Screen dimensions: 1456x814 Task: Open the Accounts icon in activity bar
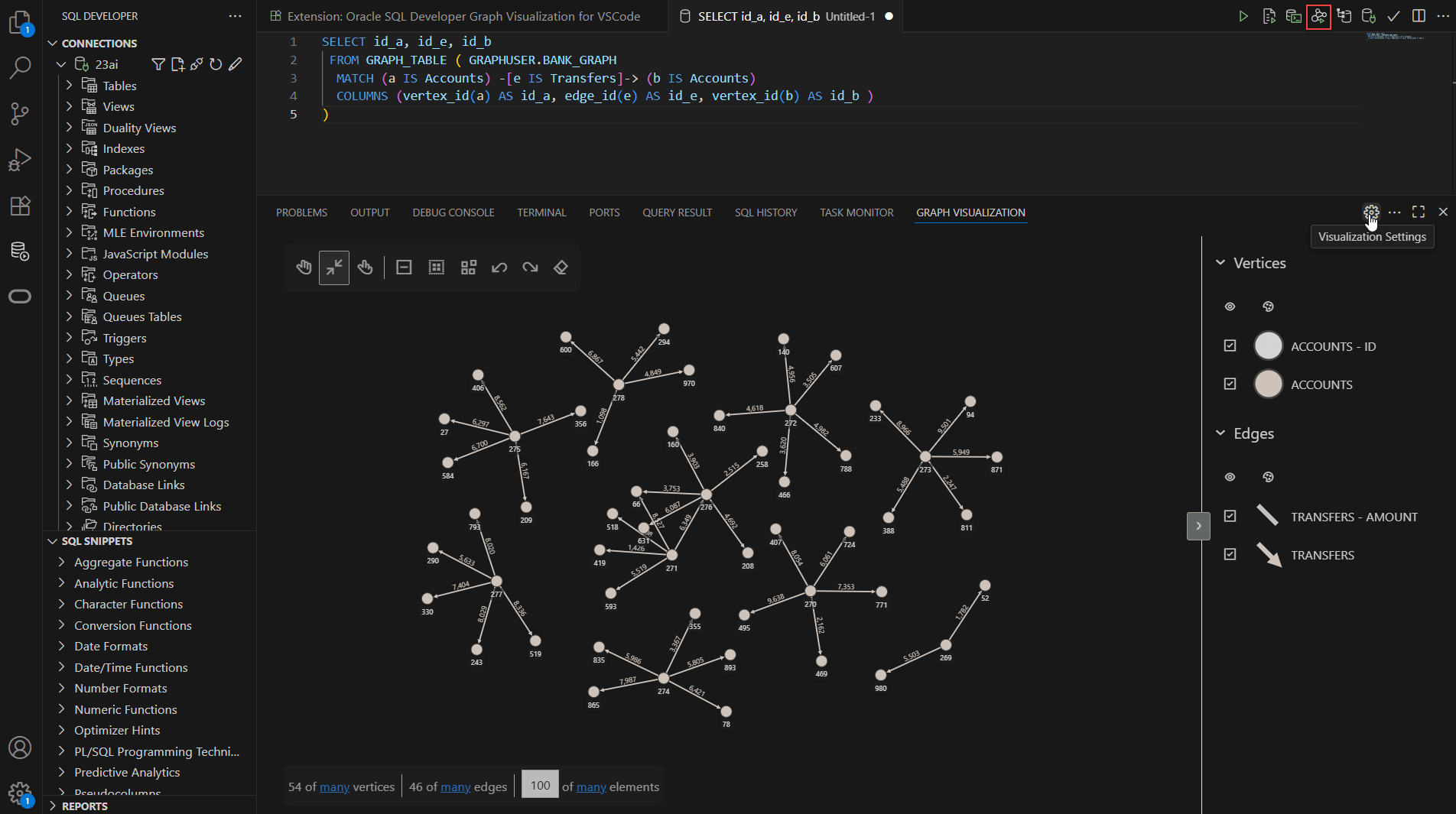[20, 747]
